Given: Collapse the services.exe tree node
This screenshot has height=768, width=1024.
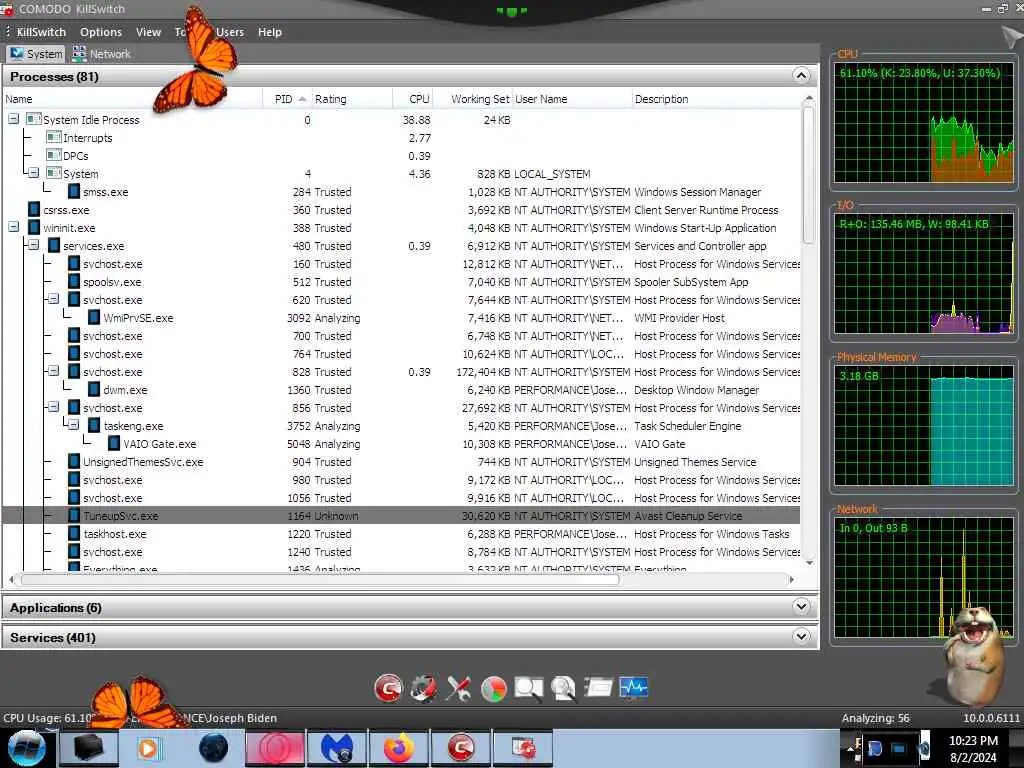Looking at the screenshot, I should pos(33,246).
